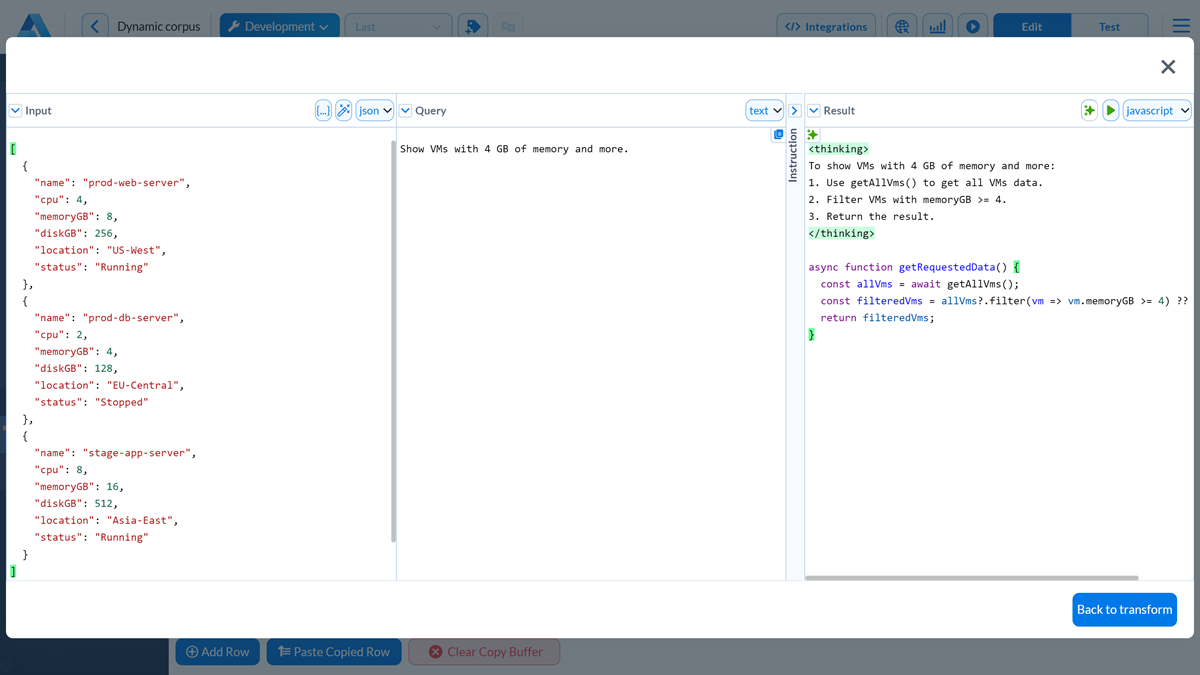Click the green sparkle generate icon in Result header

(1089, 111)
